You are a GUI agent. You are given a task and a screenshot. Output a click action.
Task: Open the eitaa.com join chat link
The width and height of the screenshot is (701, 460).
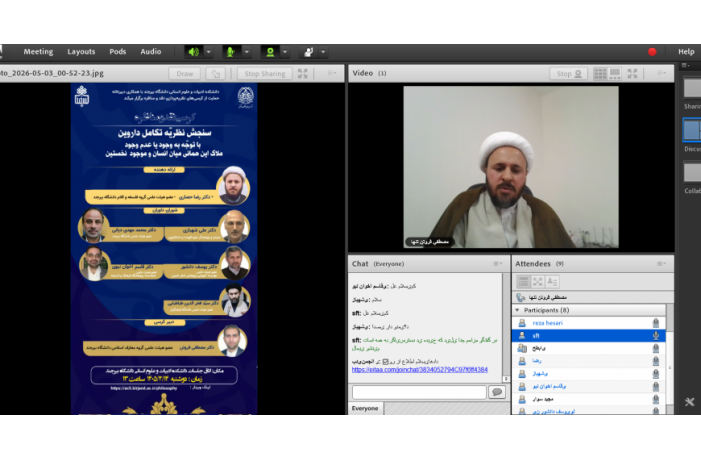(x=419, y=370)
